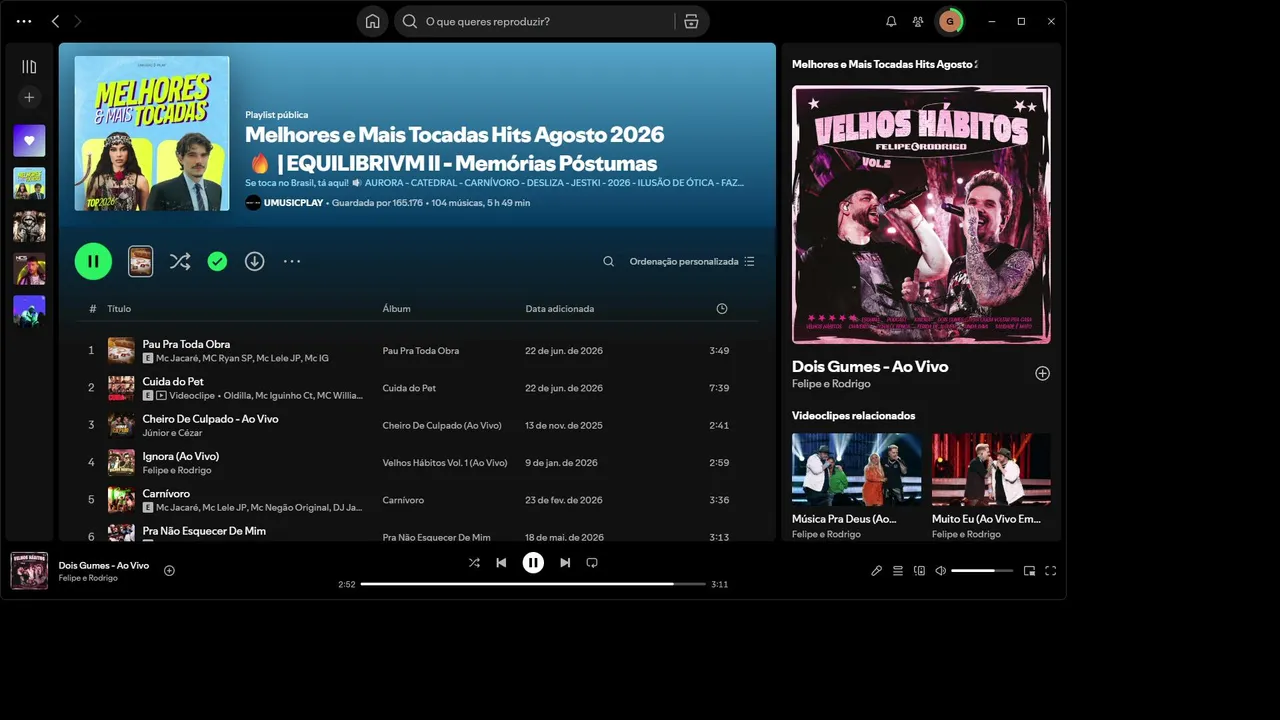Open connect to a device icon
The image size is (1280, 720).
coord(919,571)
